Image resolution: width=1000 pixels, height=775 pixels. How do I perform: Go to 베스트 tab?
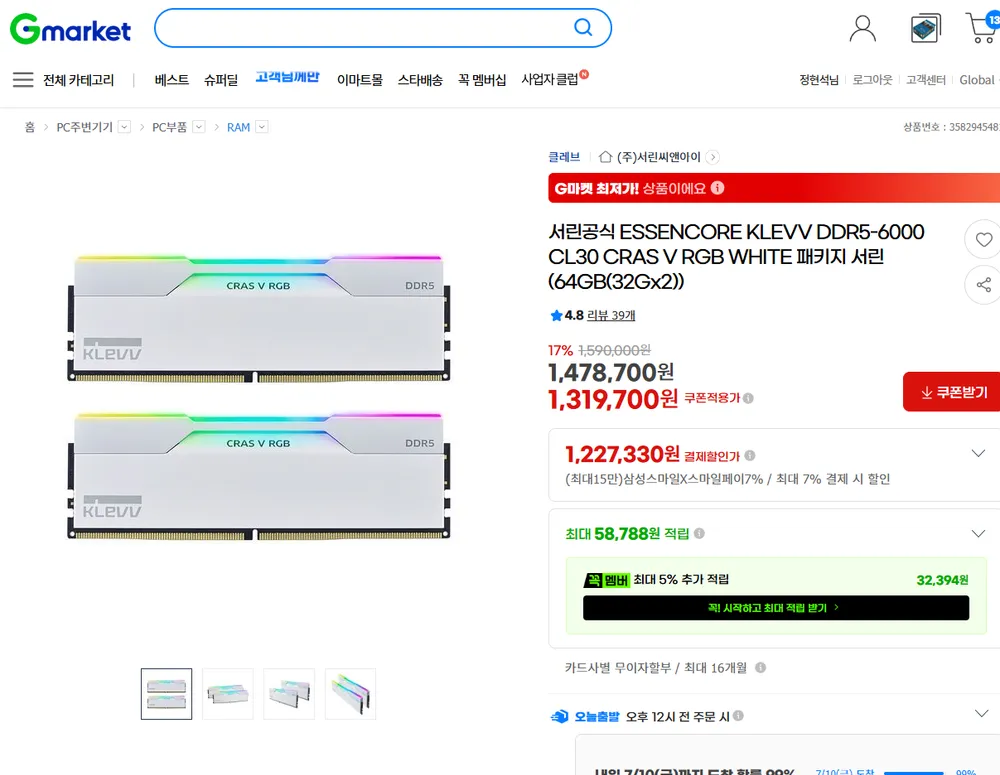(x=172, y=80)
